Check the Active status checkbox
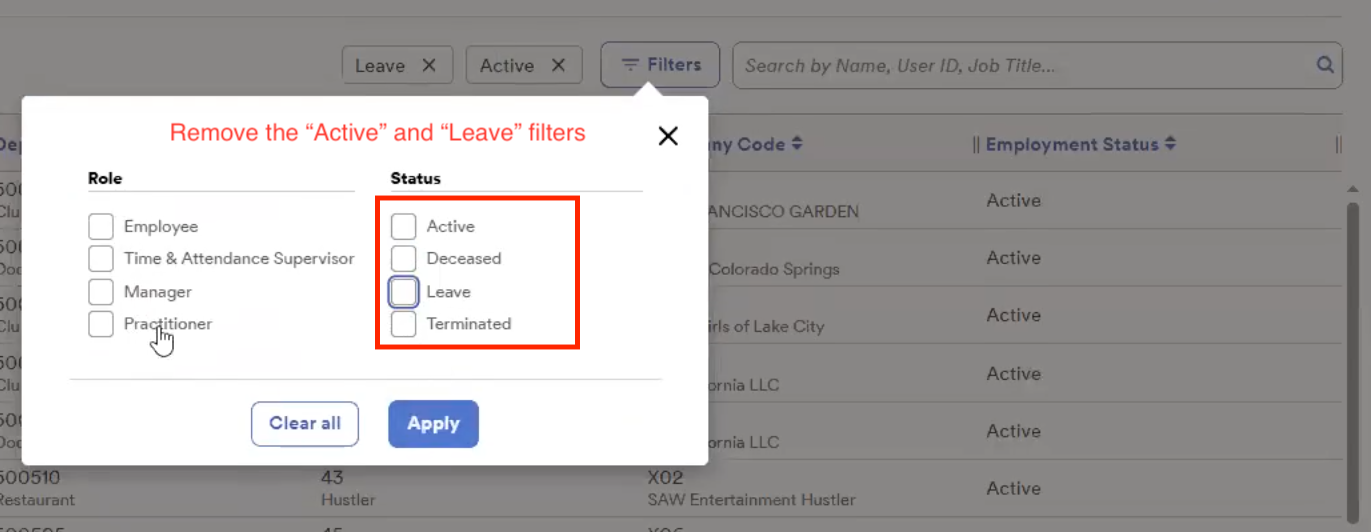The image size is (1371, 532). (403, 227)
